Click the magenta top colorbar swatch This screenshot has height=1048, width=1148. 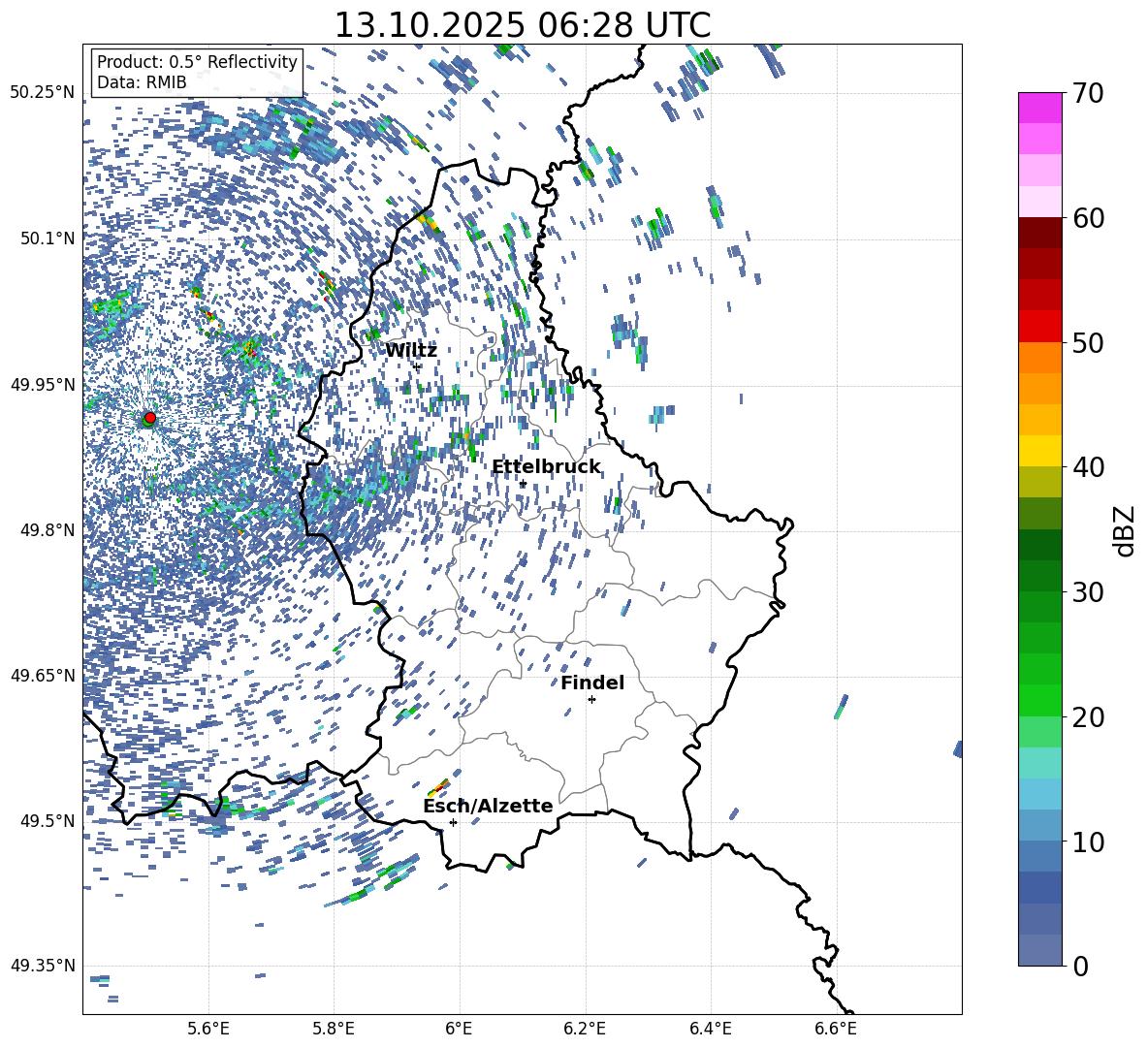coord(1039,109)
